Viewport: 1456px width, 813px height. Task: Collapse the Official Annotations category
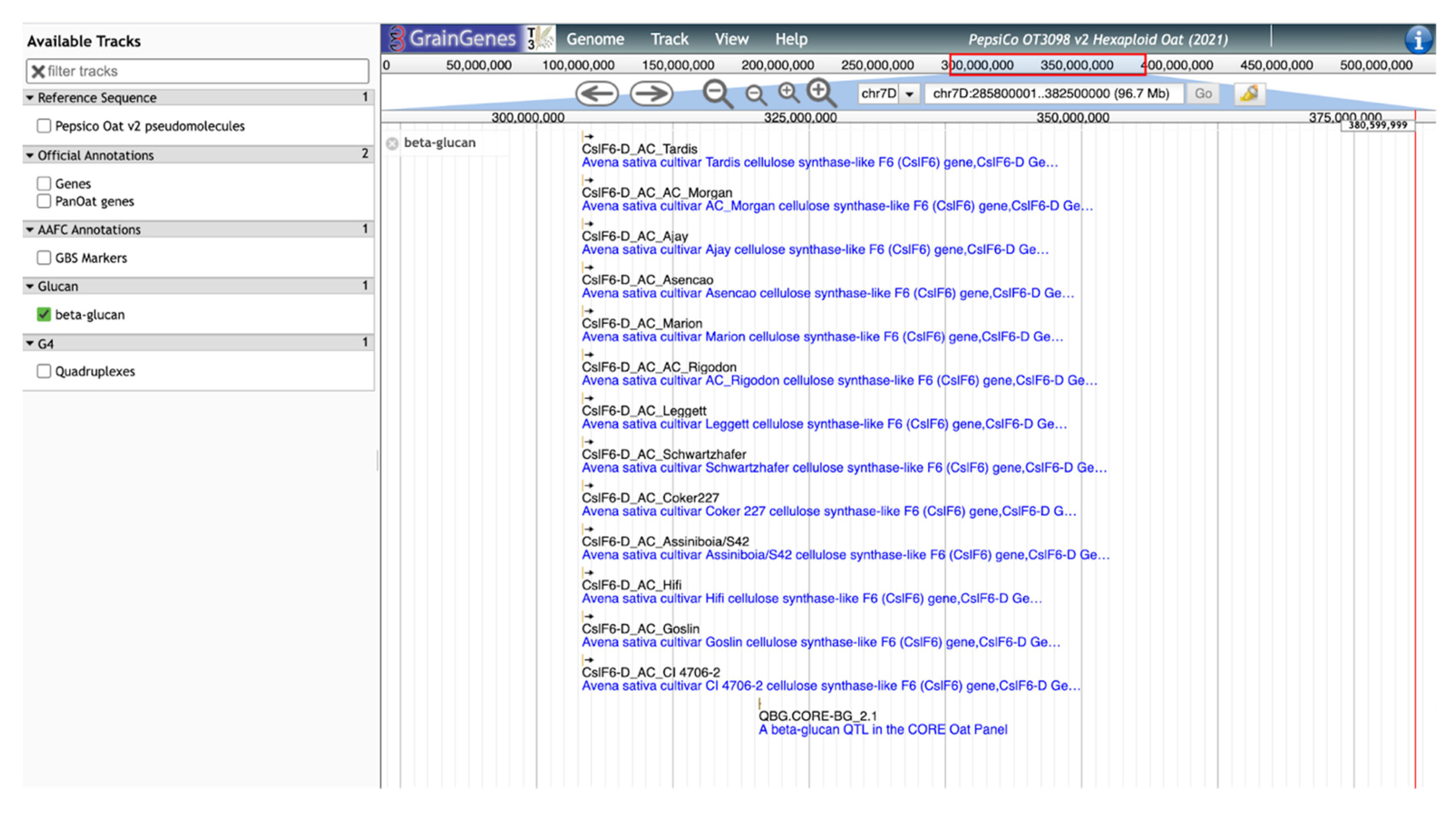[x=30, y=155]
